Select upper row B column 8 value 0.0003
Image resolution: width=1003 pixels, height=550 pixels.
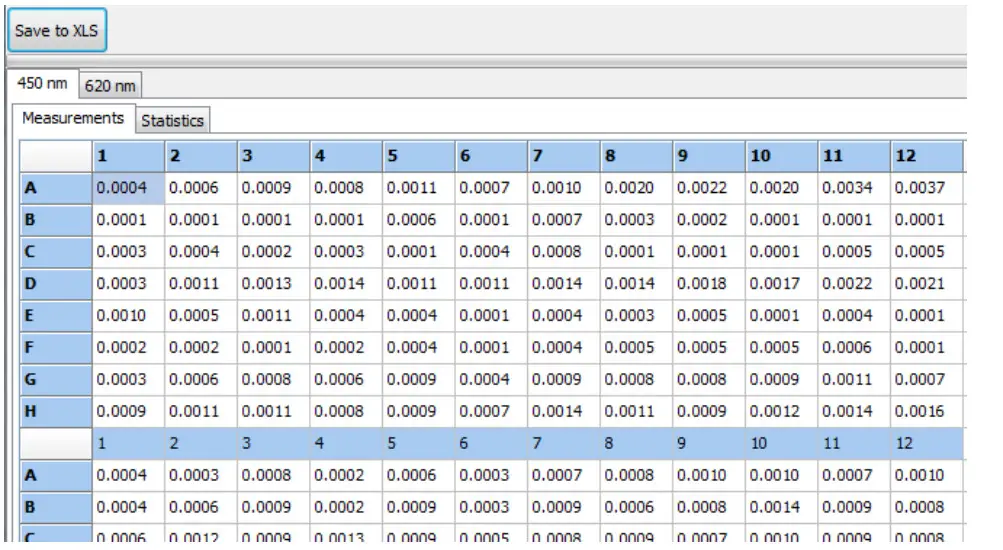pyautogui.click(x=636, y=220)
